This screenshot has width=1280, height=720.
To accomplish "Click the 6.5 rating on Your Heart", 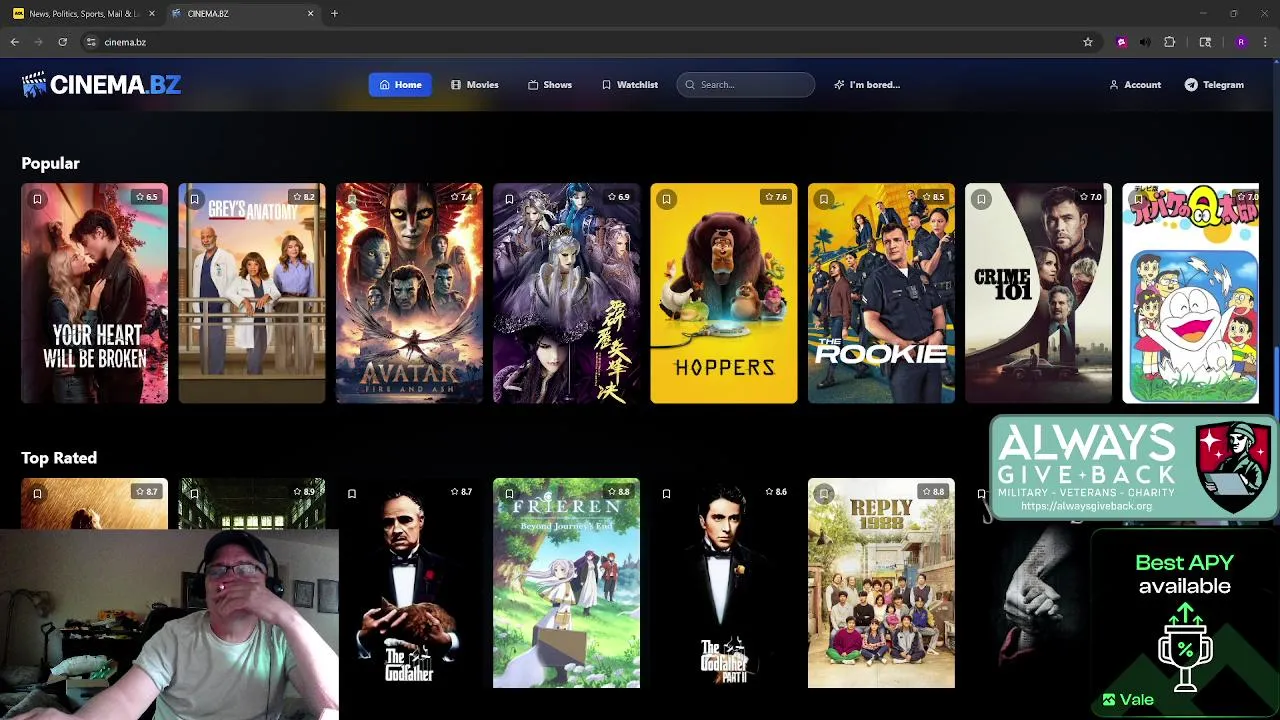I will pyautogui.click(x=146, y=197).
